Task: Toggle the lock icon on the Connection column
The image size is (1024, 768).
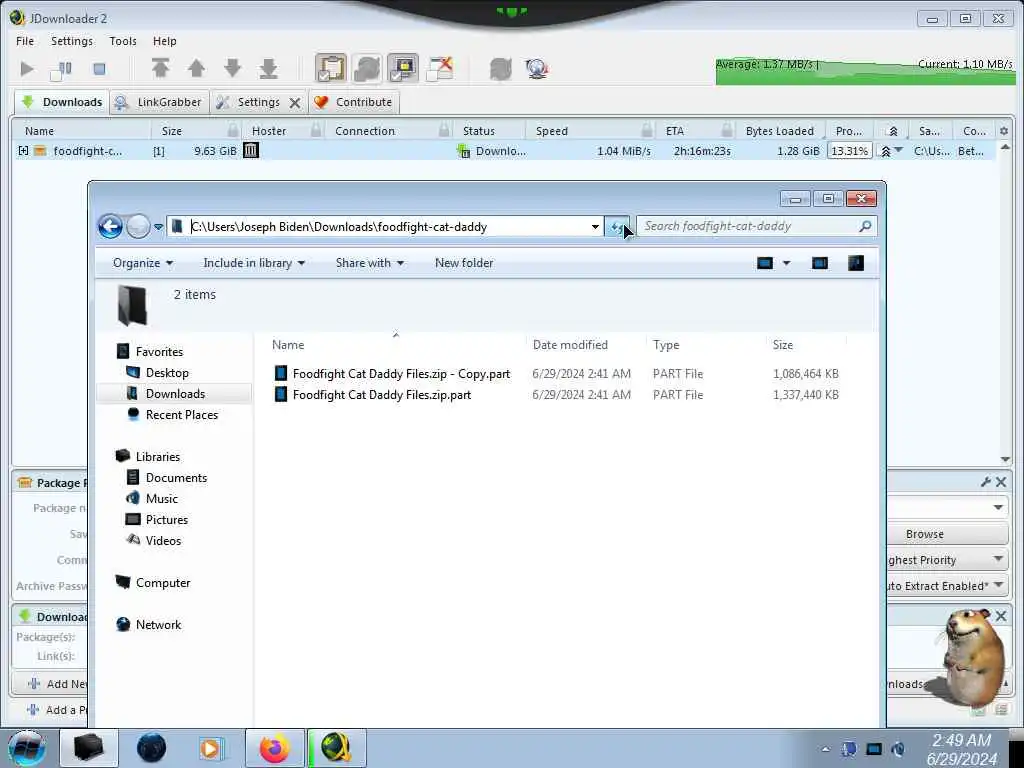Action: (x=444, y=129)
